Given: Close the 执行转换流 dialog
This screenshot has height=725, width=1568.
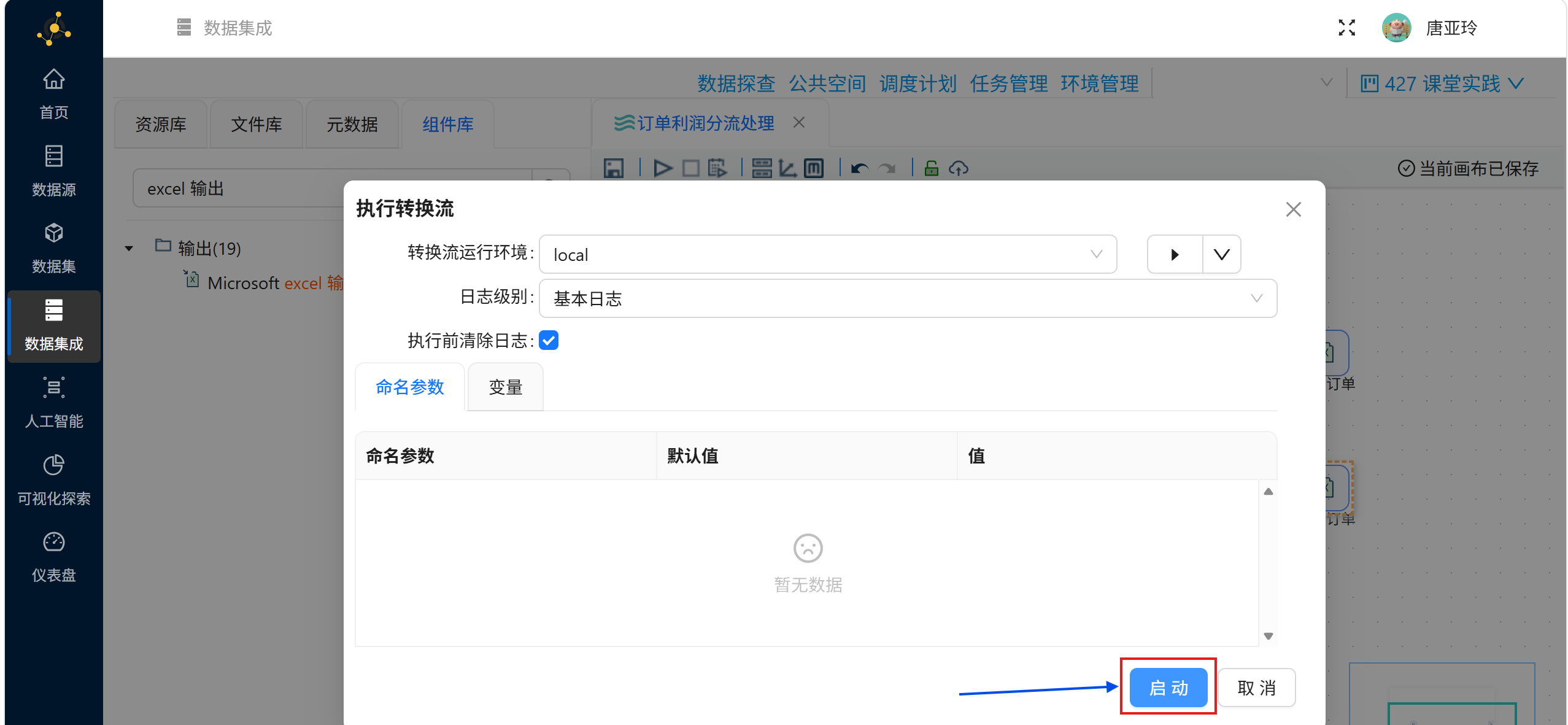Looking at the screenshot, I should point(1293,209).
